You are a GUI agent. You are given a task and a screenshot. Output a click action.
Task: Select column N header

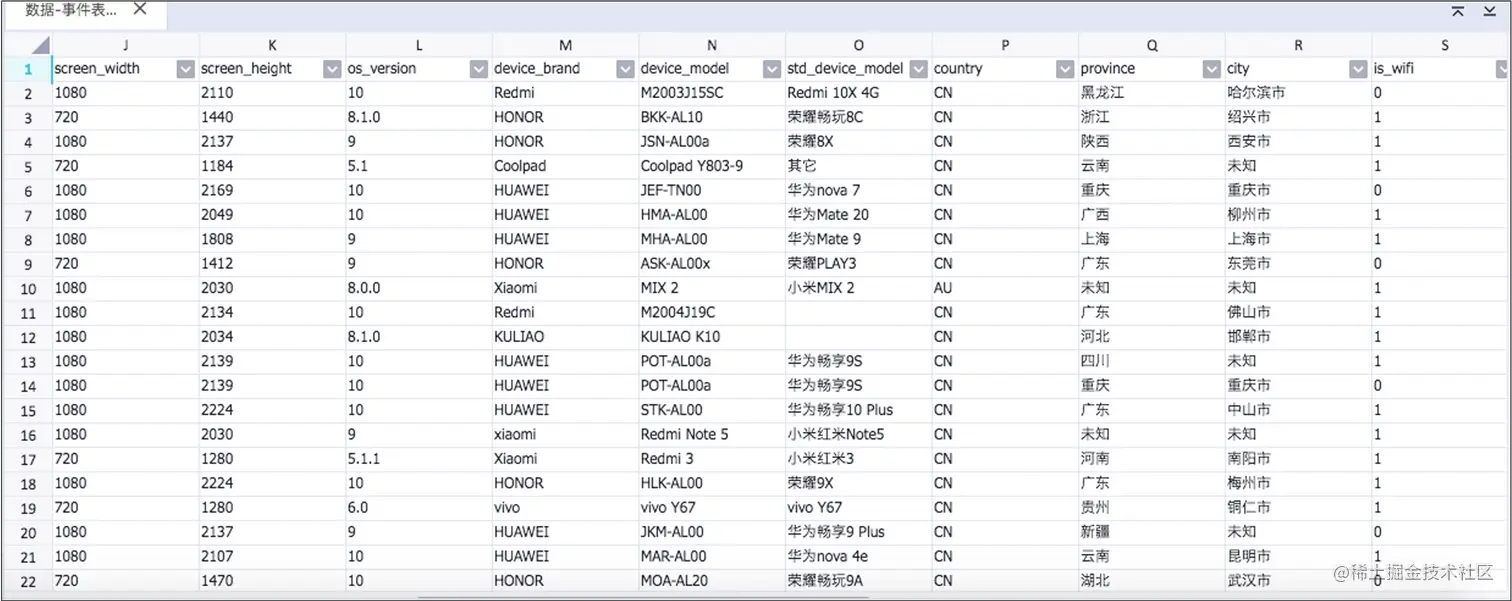(712, 45)
